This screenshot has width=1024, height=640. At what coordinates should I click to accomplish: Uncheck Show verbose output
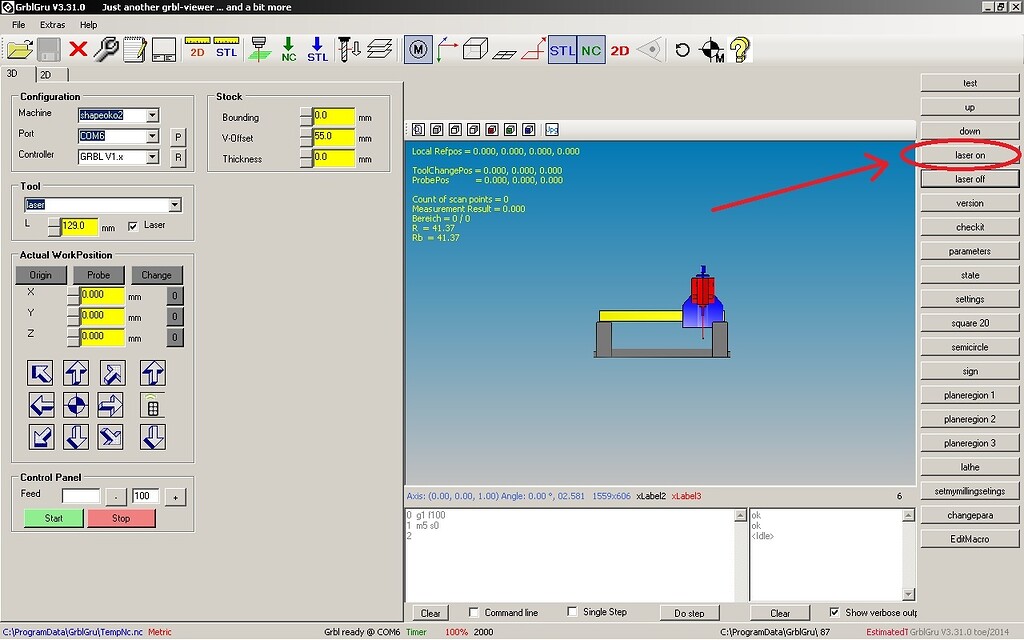[835, 611]
